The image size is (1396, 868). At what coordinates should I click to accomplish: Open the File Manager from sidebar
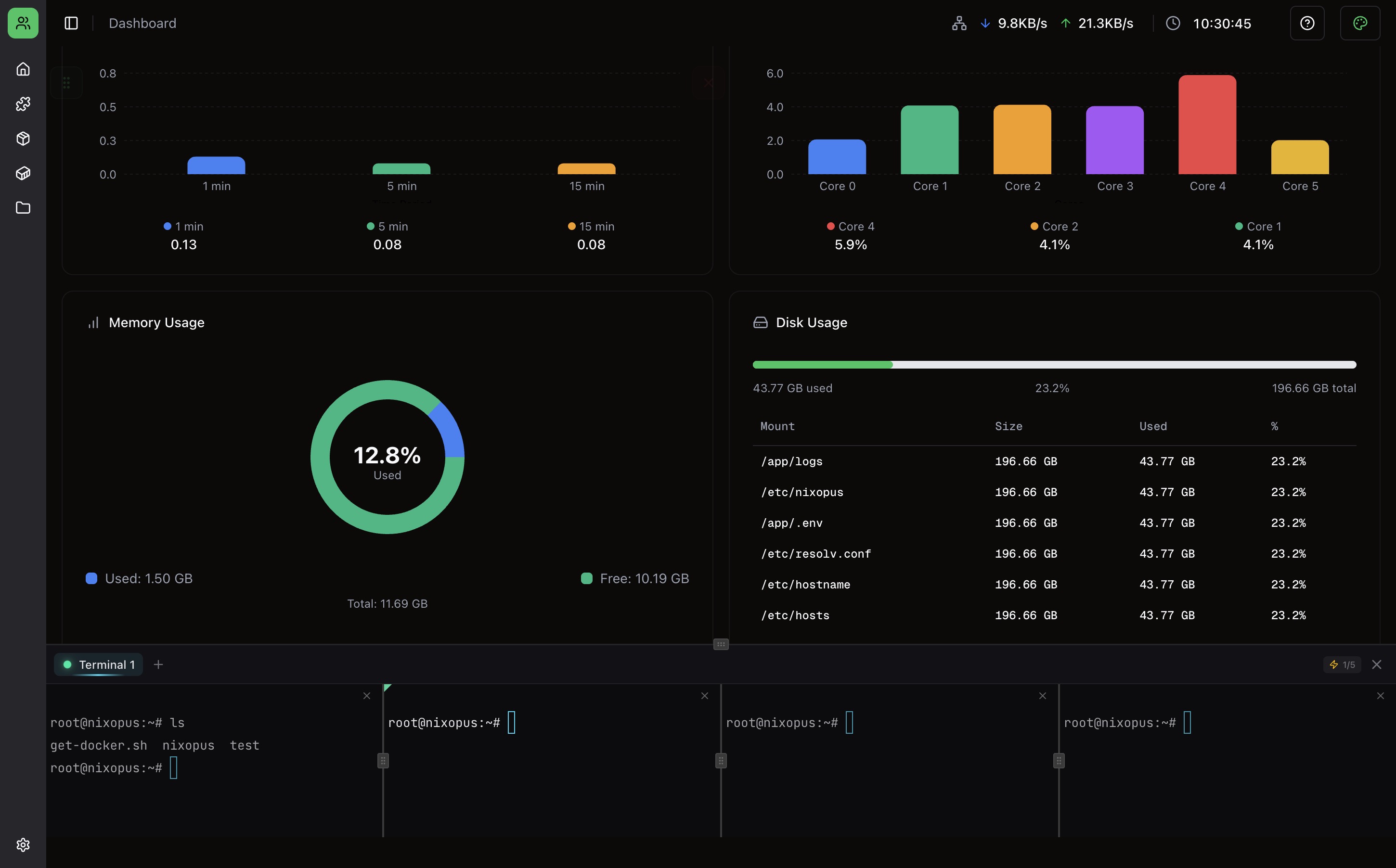click(23, 207)
